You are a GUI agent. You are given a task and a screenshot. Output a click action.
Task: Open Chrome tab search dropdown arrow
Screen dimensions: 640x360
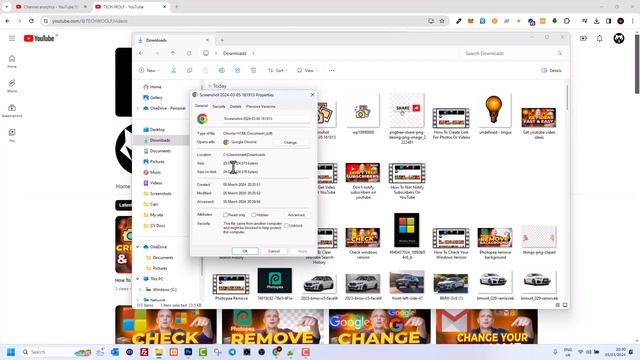(7, 7)
